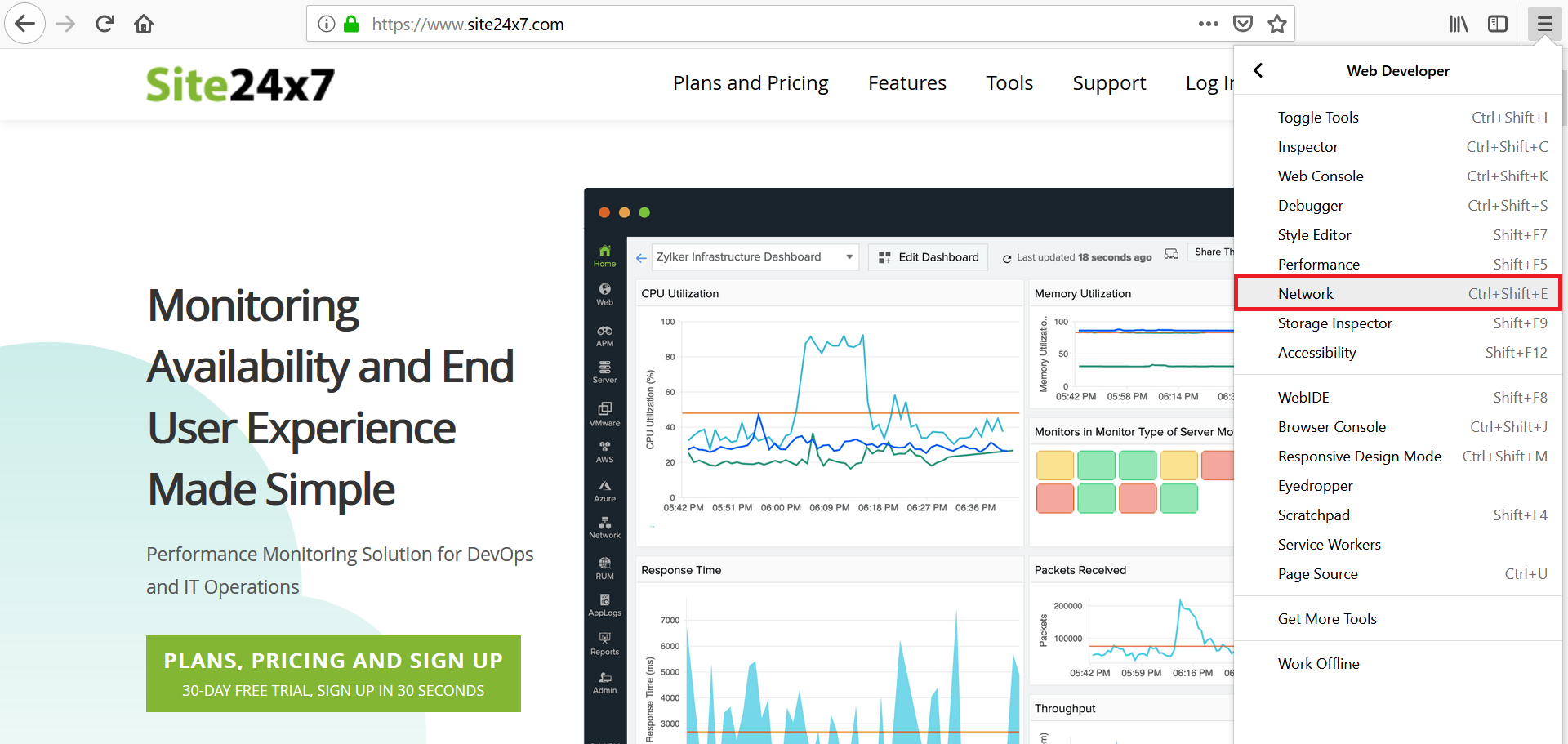Open Home icon in dashboard sidebar
Screen dimensions: 1568x744
(x=605, y=256)
